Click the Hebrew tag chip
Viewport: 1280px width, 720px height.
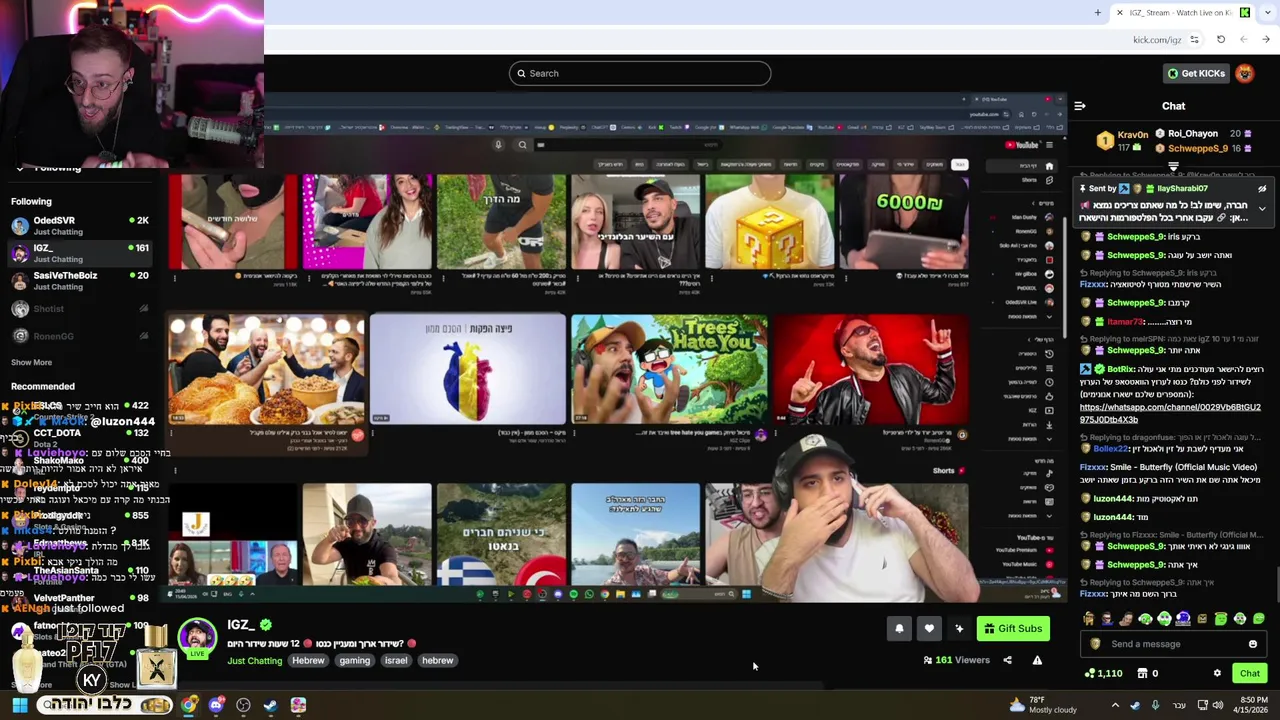click(x=308, y=660)
